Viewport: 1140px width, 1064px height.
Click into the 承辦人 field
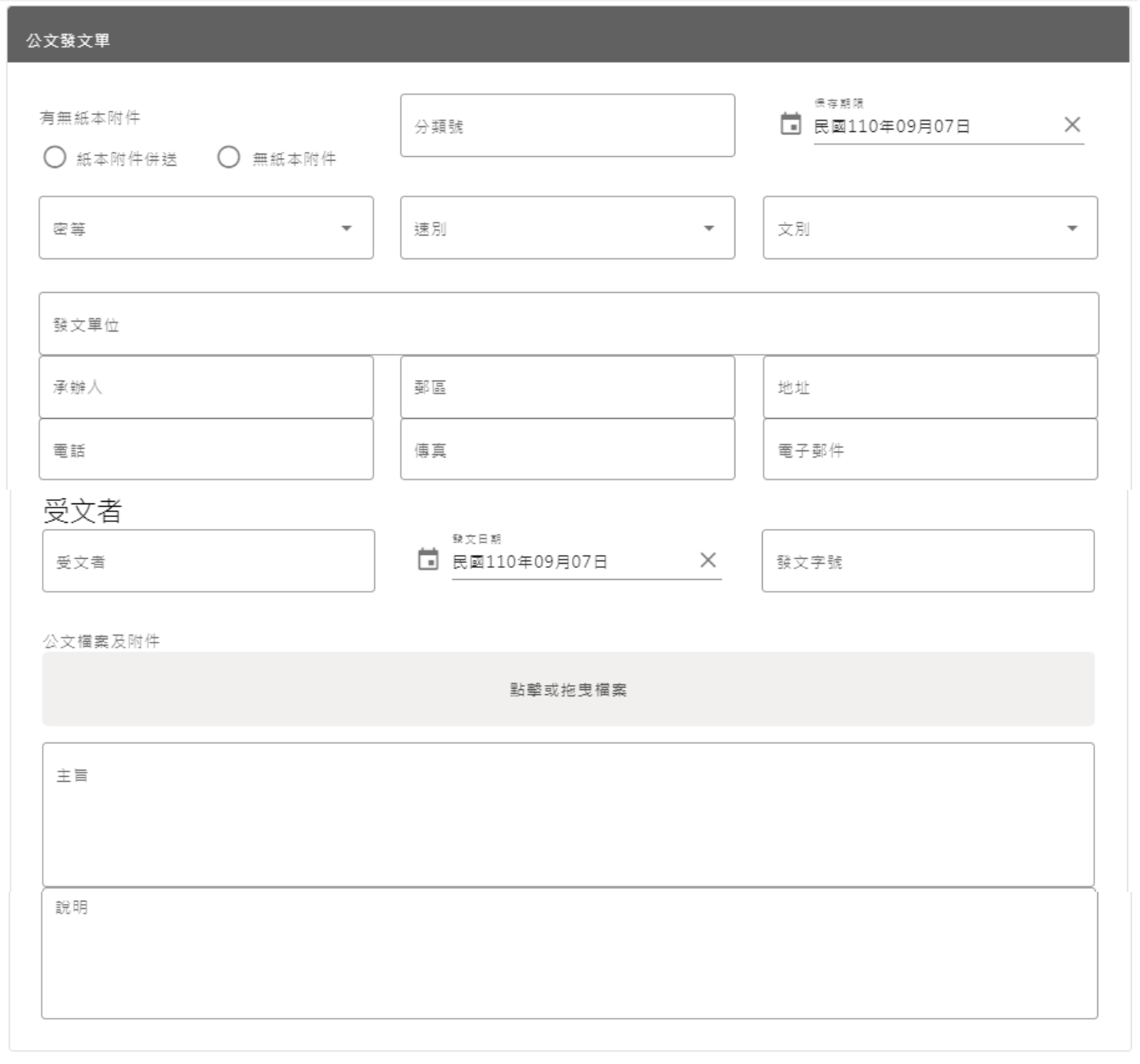[x=205, y=387]
